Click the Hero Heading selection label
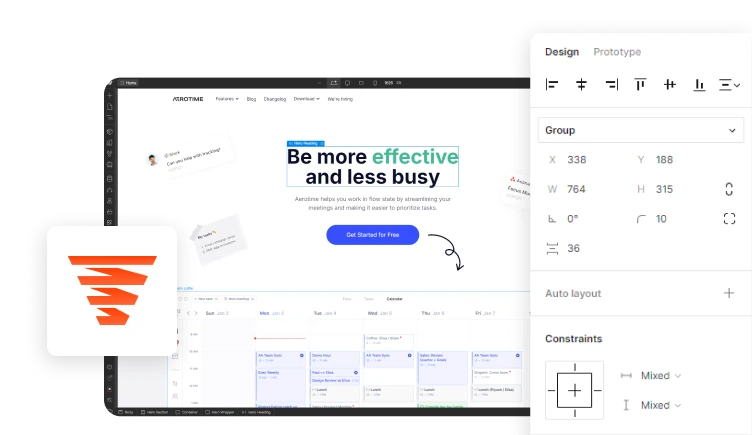Screen dimensions: 752x435 pos(306,143)
